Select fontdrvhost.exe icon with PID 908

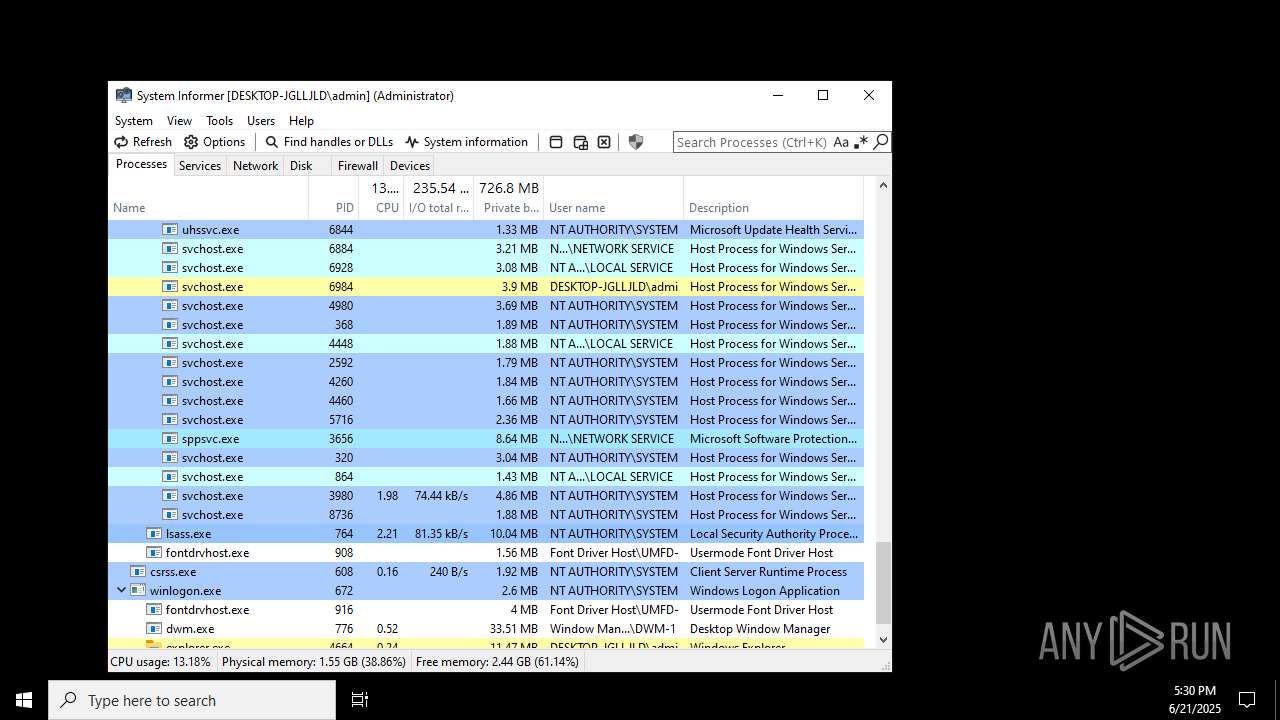(154, 553)
